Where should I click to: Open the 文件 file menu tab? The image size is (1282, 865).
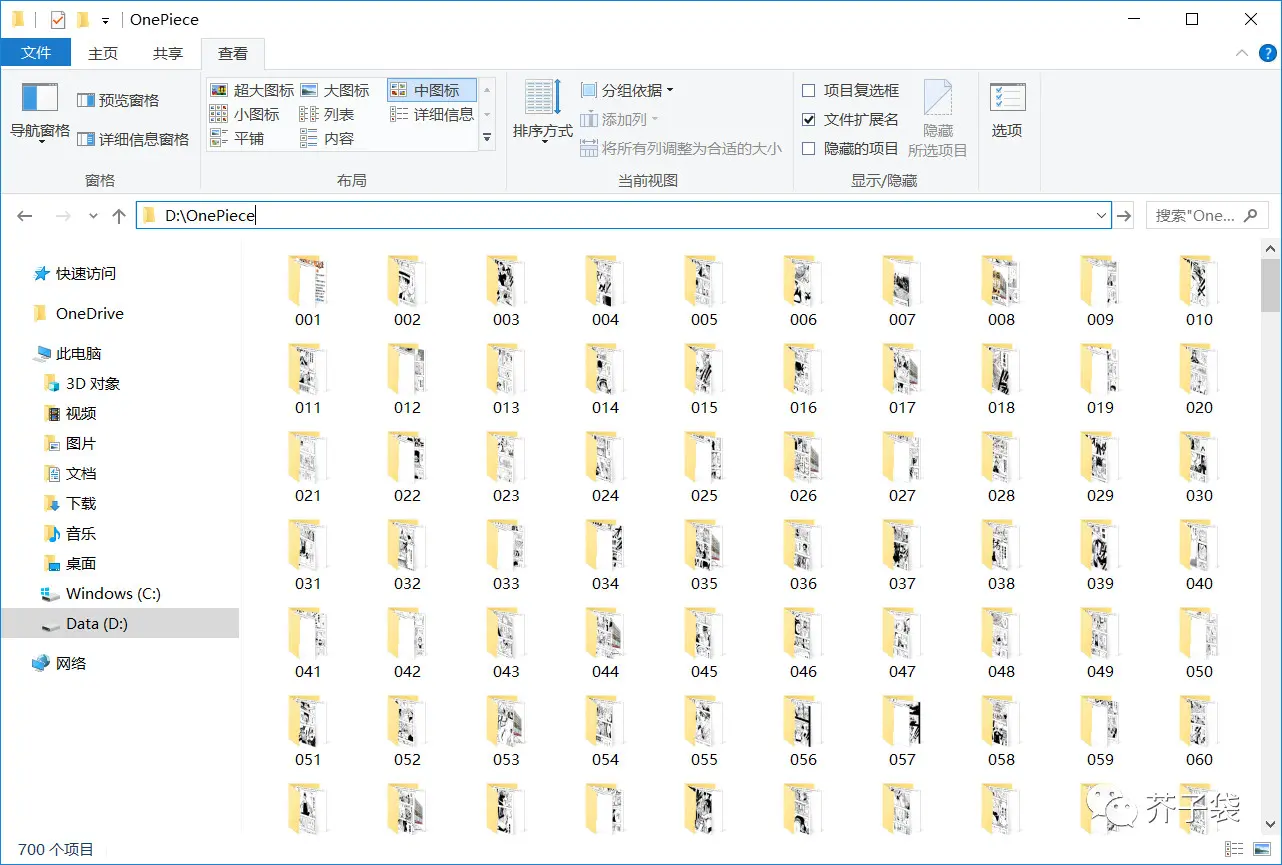(36, 53)
